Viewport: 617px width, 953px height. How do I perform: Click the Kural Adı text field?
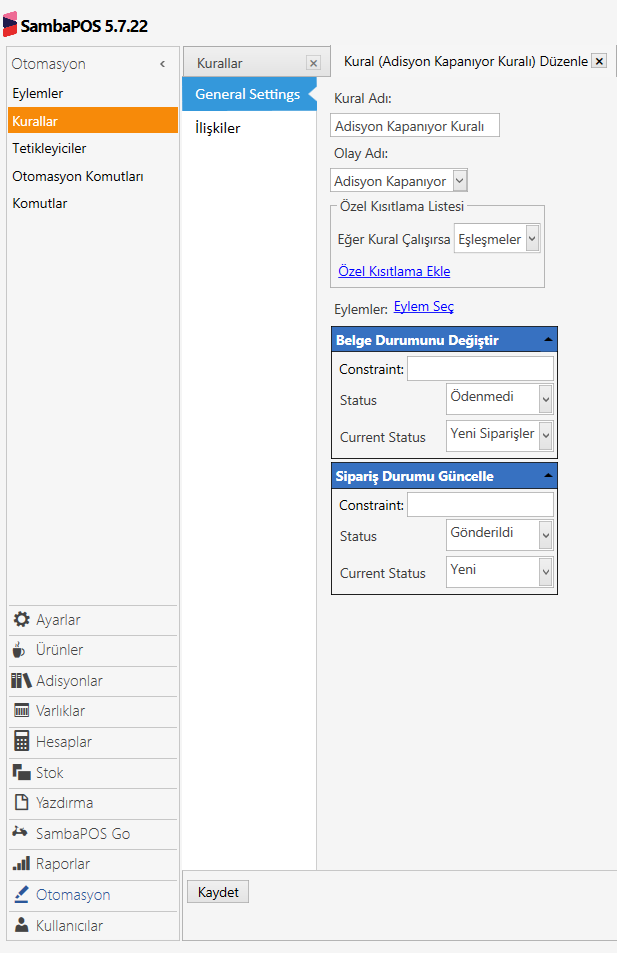click(414, 126)
